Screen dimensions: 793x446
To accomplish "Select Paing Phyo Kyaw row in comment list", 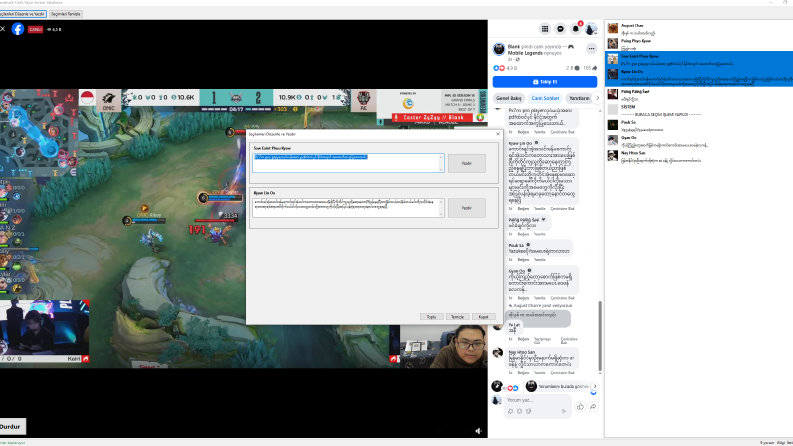I will point(699,43).
